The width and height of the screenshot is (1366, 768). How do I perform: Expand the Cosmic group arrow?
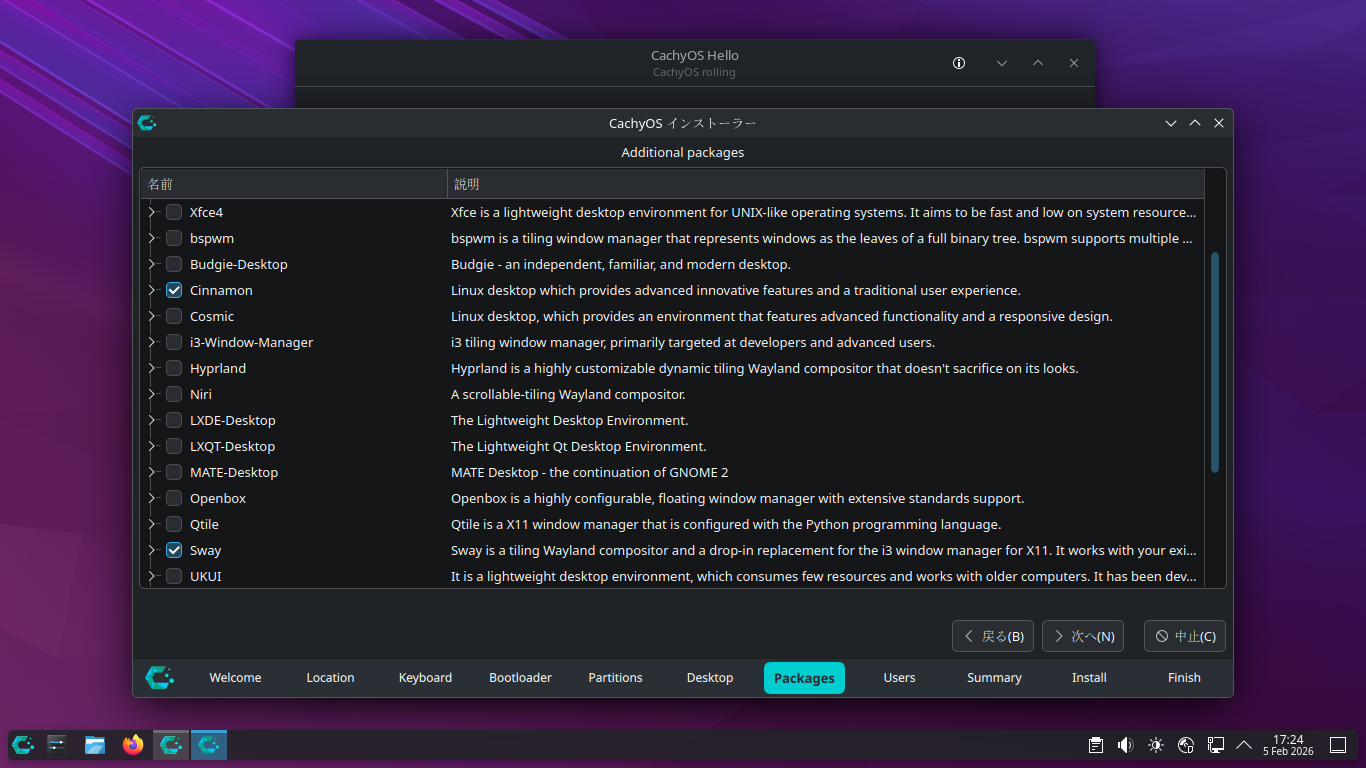coord(153,316)
